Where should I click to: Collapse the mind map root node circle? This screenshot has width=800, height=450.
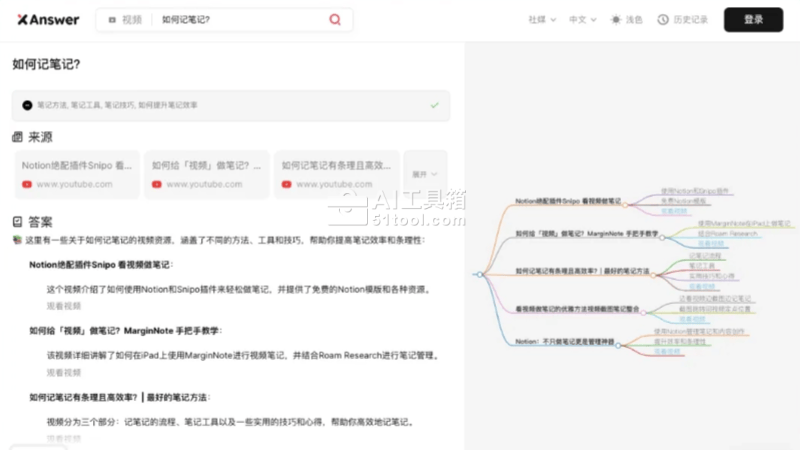481,274
